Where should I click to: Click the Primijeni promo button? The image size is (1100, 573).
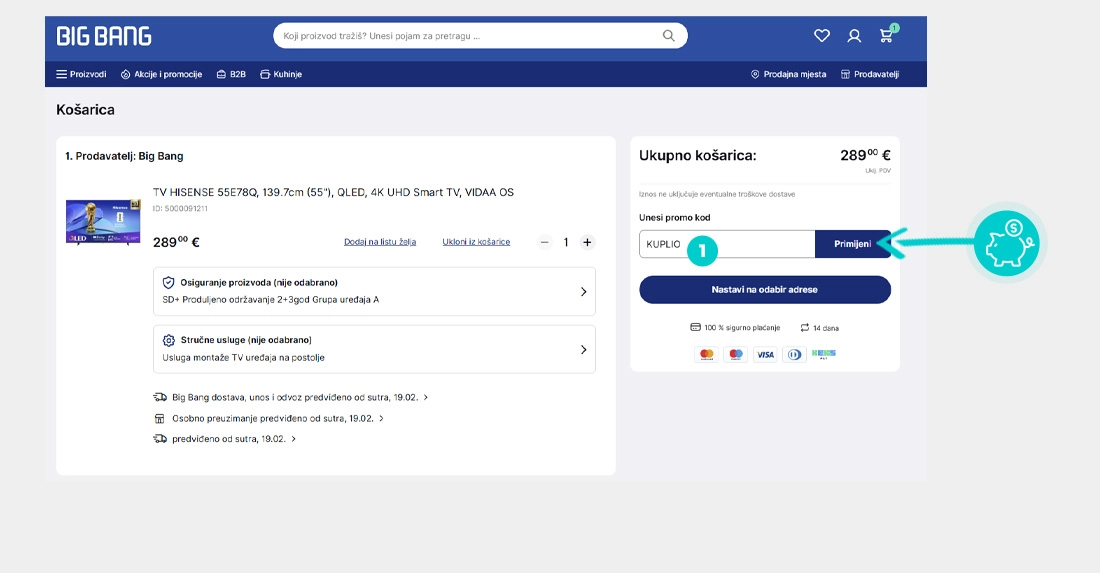(852, 244)
